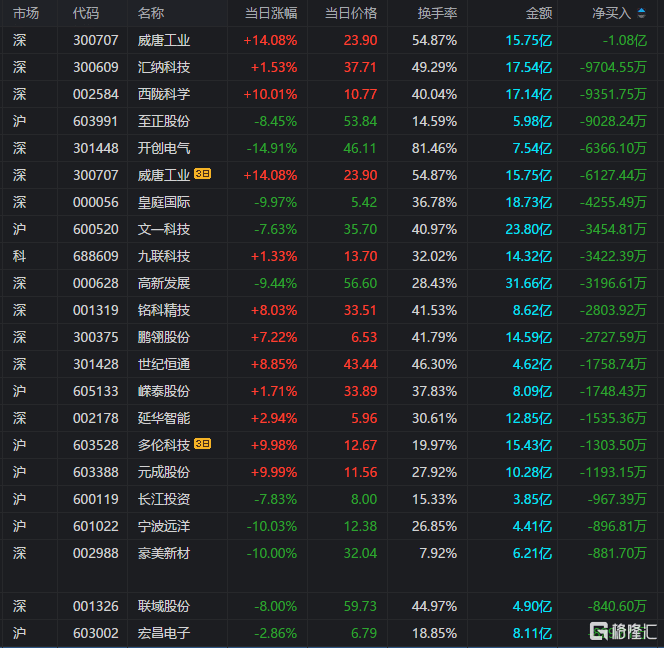This screenshot has height=648, width=664.
Task: Click the 净买入 column header text
Action: pos(612,14)
